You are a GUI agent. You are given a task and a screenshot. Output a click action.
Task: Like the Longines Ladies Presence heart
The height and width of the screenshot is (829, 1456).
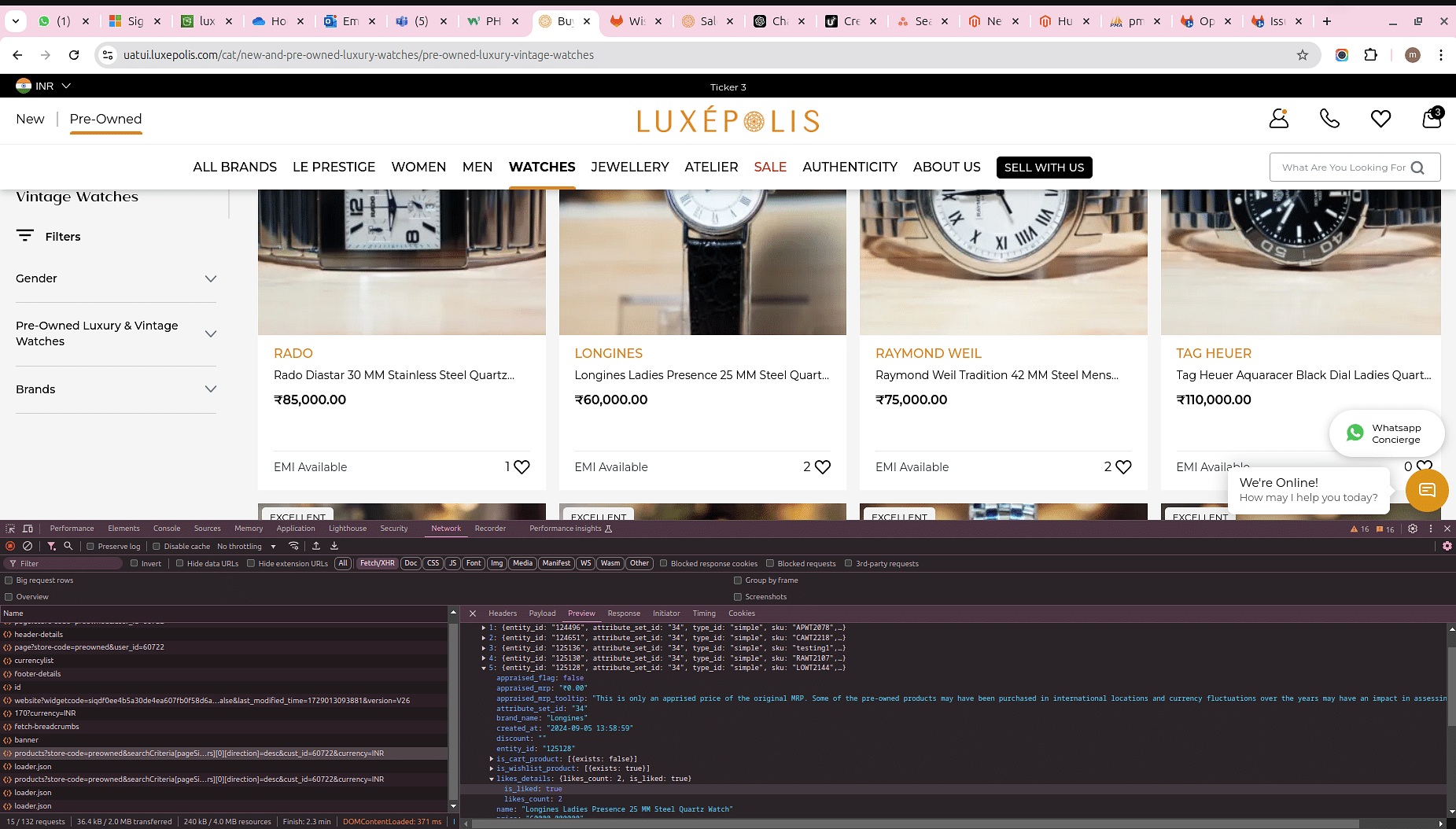pyautogui.click(x=823, y=467)
